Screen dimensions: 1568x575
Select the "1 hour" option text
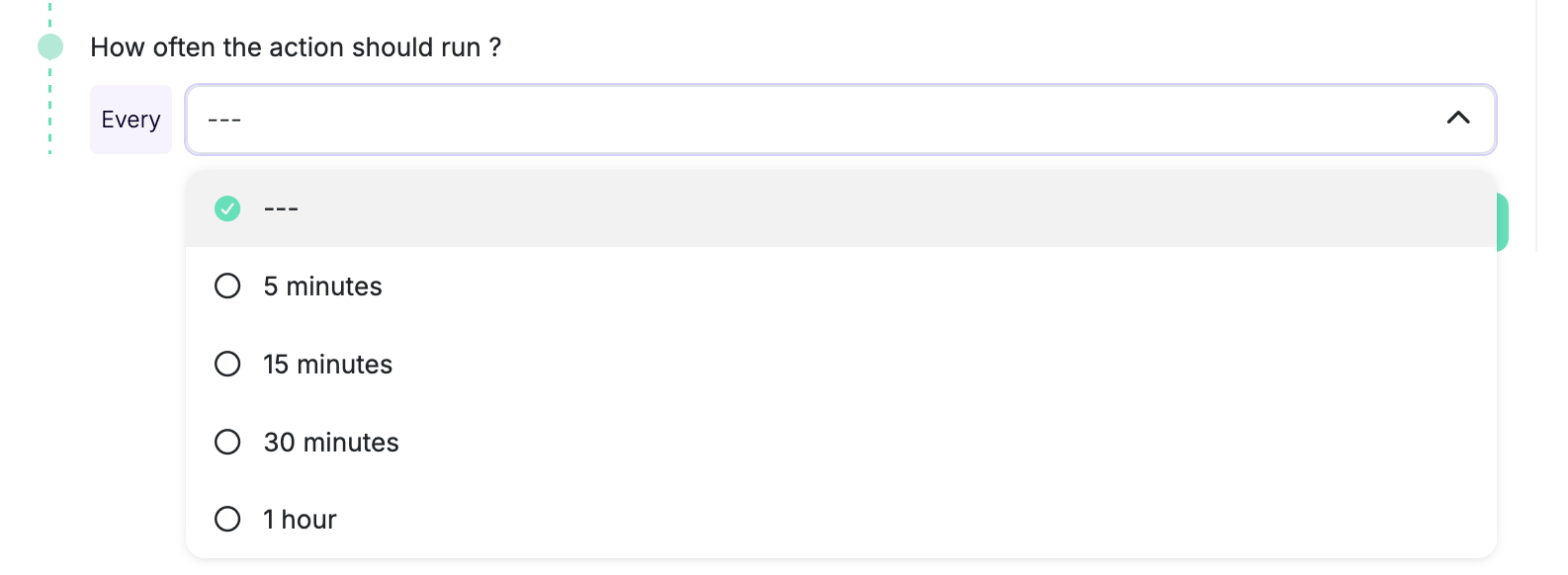tap(300, 520)
